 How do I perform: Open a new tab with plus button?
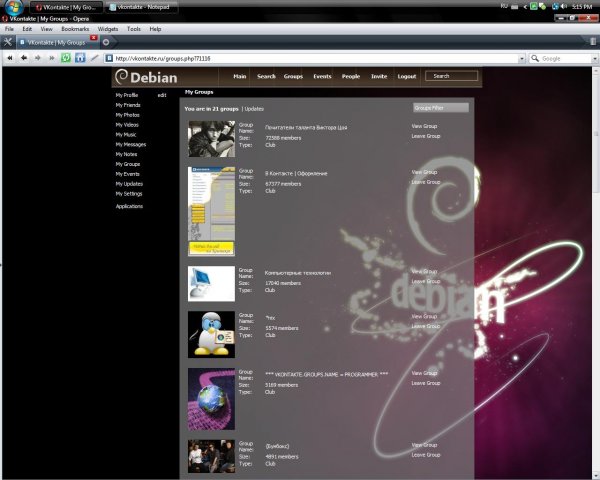pos(106,42)
